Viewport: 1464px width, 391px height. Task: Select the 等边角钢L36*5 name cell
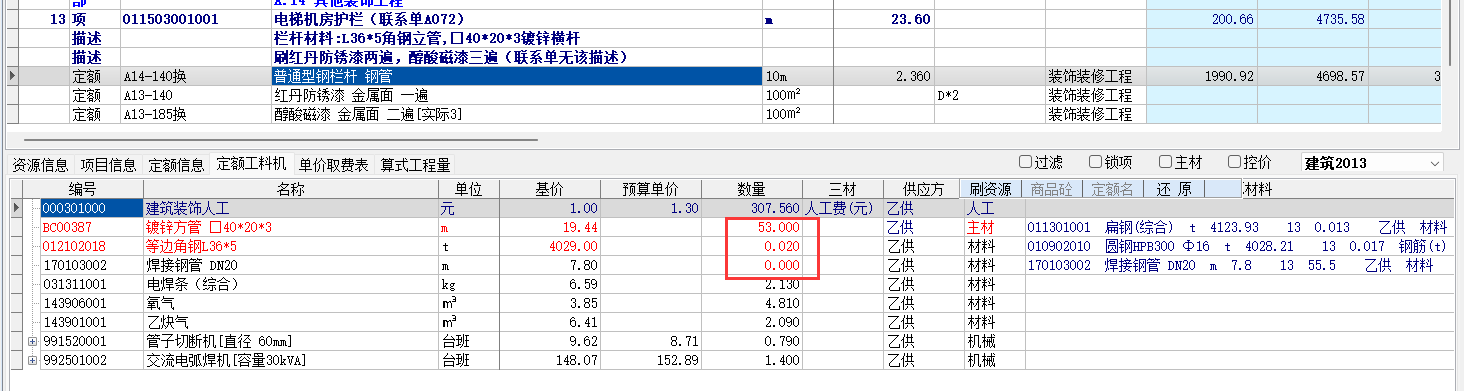coord(291,246)
